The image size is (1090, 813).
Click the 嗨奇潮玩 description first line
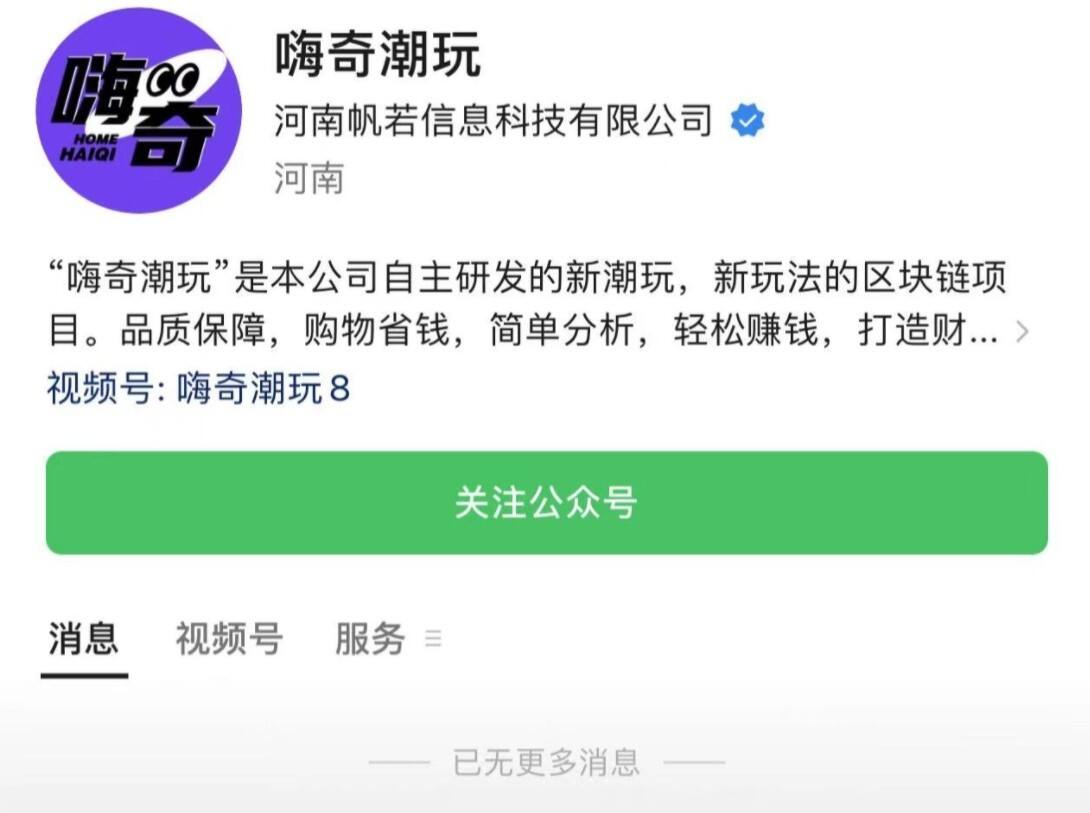click(x=528, y=277)
